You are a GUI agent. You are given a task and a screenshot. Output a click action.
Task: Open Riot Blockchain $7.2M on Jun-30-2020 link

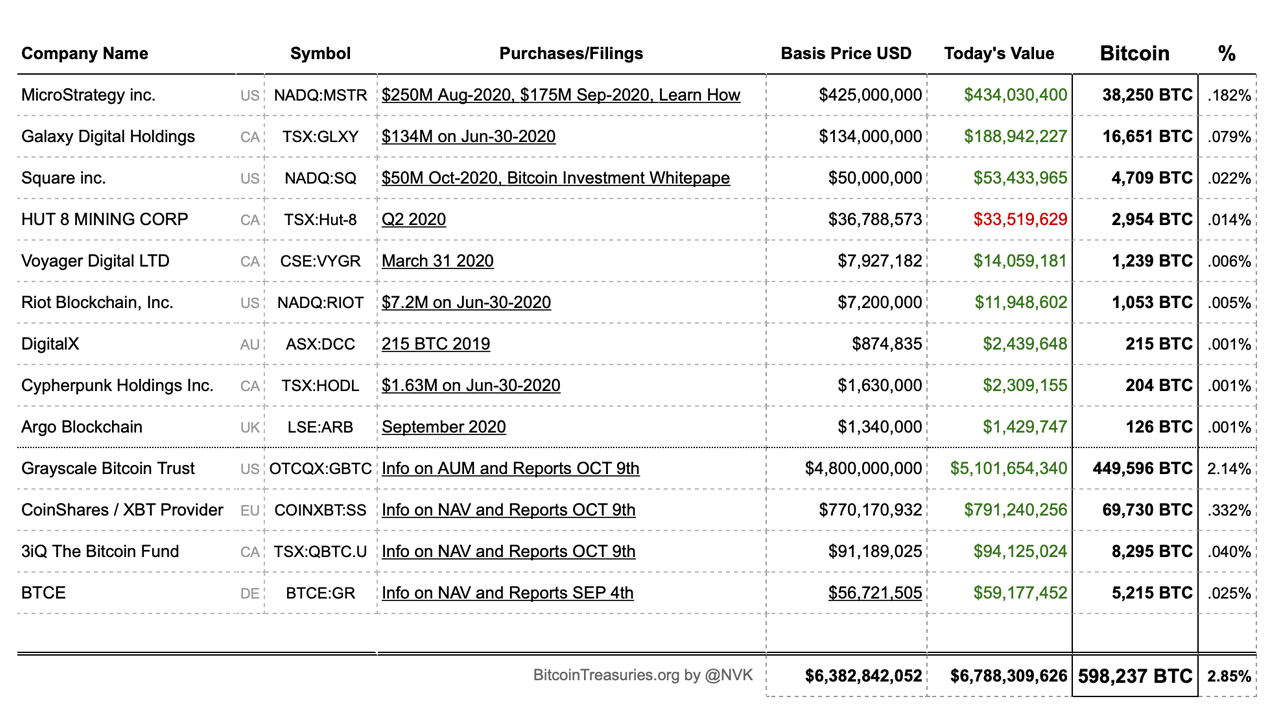466,302
